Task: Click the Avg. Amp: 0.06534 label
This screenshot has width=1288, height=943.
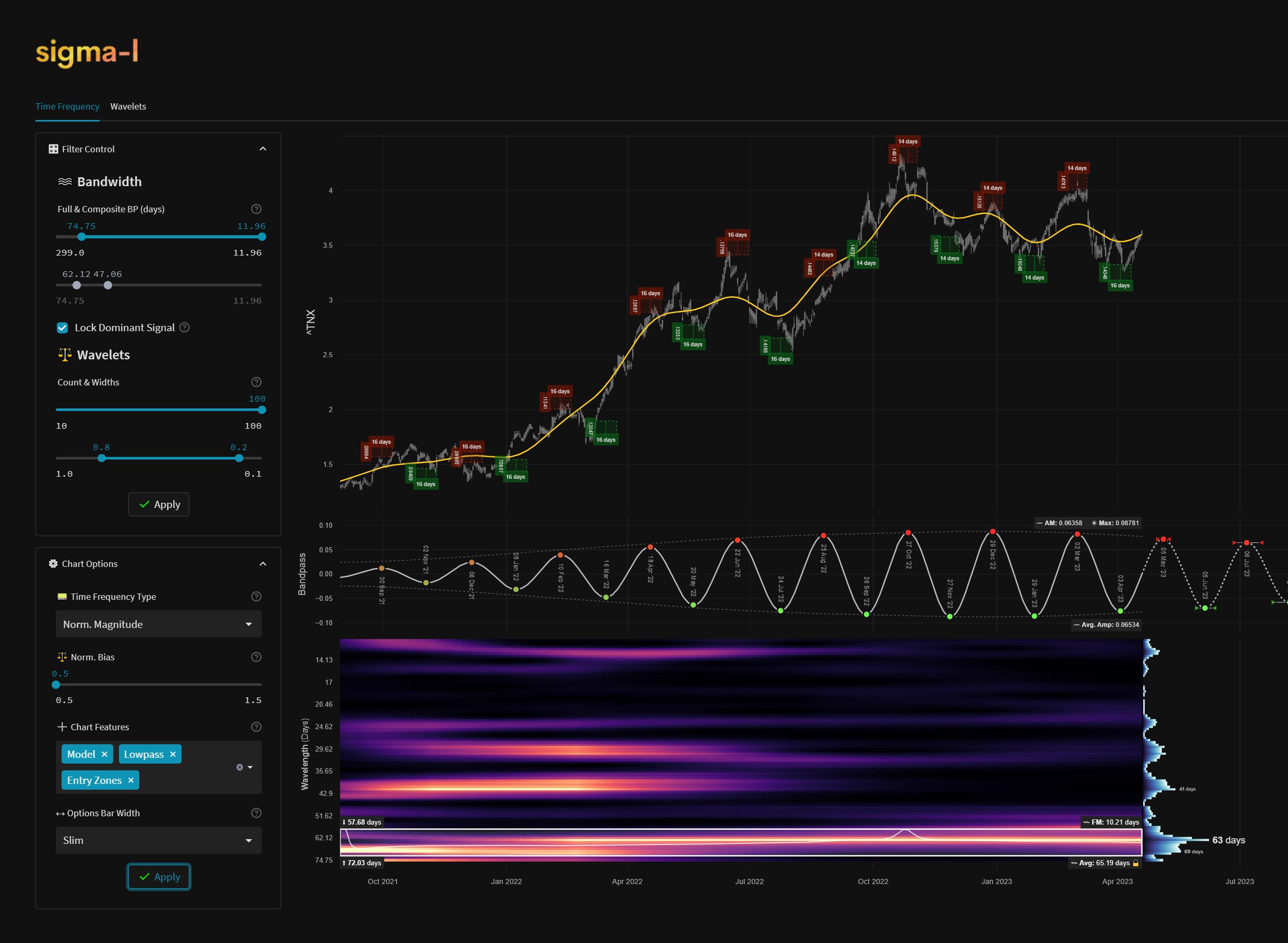Action: tap(1106, 624)
